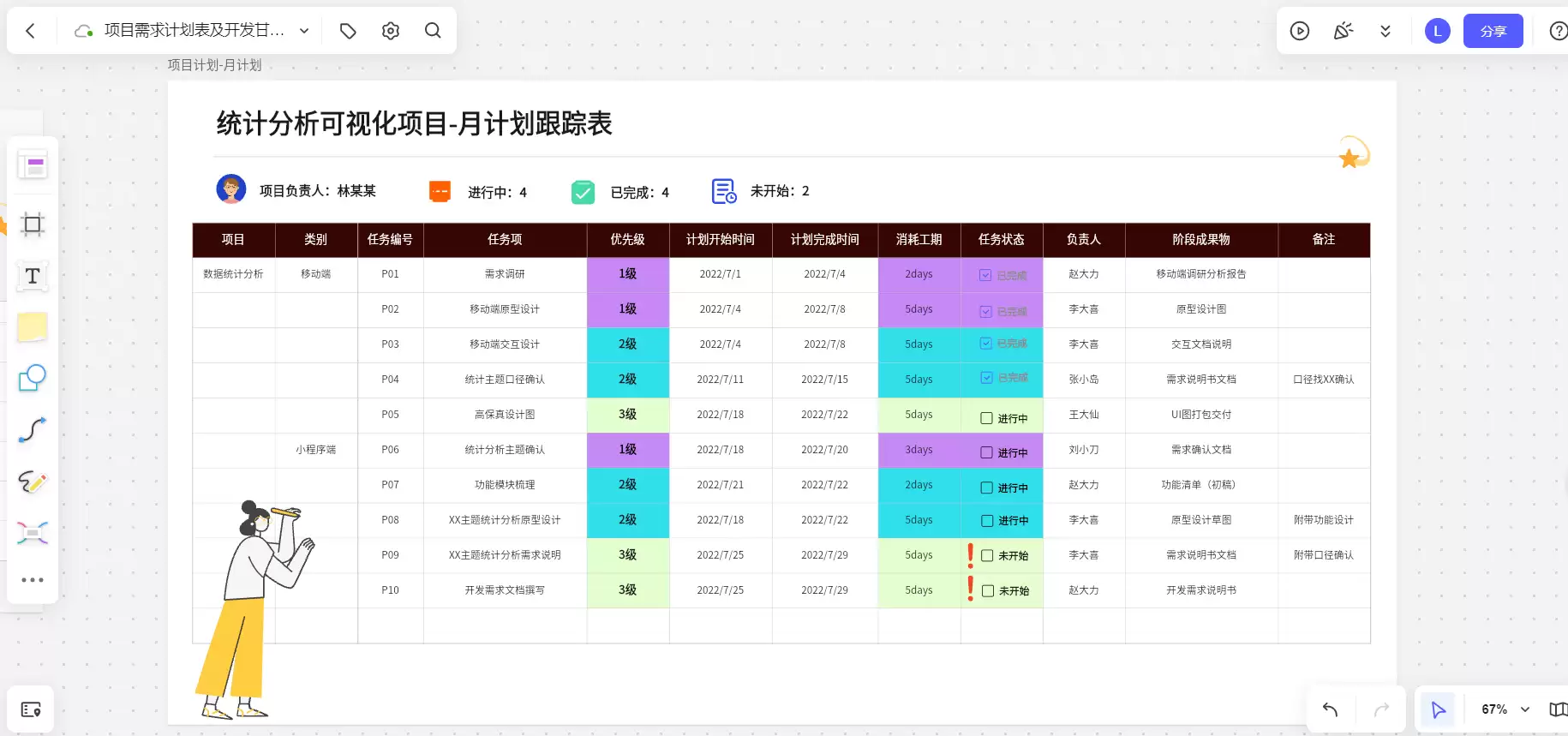Click the purple 1级 priority cell for P01

pyautogui.click(x=628, y=274)
